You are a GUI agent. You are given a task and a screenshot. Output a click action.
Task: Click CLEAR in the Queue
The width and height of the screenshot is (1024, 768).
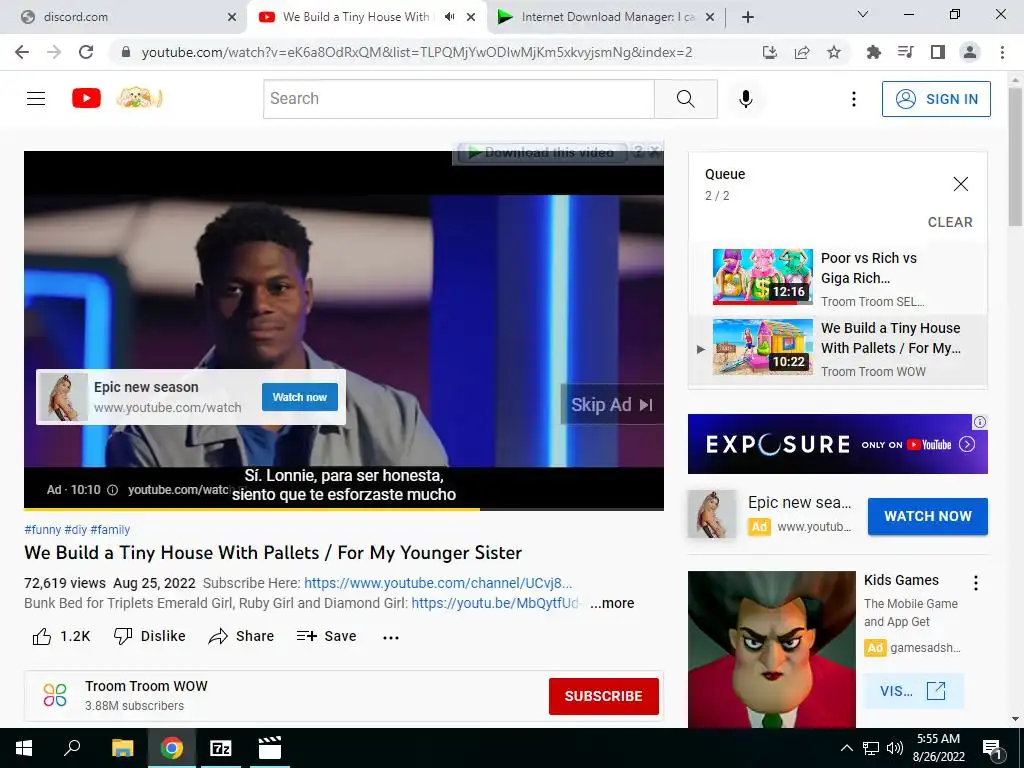coord(950,222)
